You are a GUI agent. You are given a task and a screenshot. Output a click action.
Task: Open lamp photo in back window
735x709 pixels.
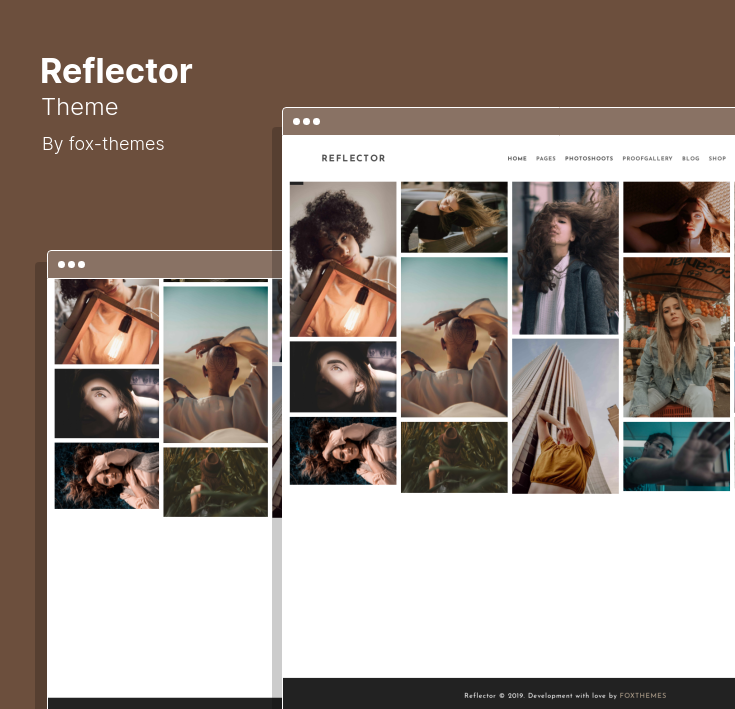tap(107, 321)
